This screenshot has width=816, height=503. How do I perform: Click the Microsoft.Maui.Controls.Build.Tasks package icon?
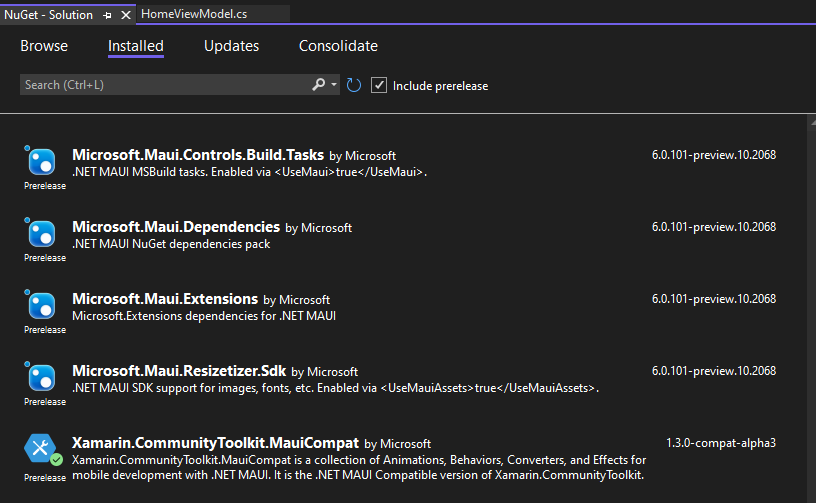coord(41,161)
